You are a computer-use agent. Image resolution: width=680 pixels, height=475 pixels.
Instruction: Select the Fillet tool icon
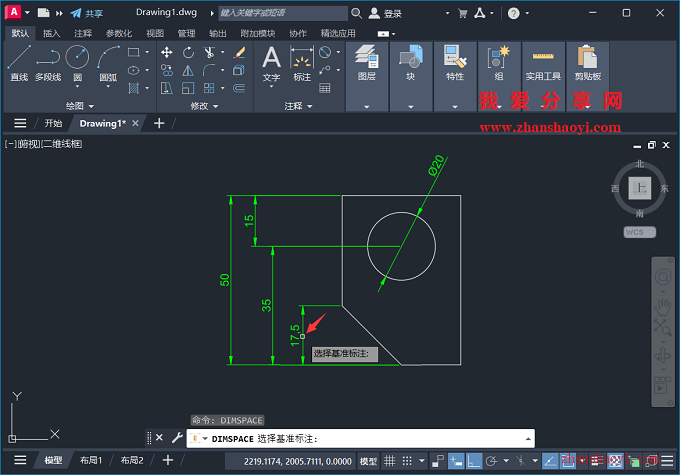209,70
